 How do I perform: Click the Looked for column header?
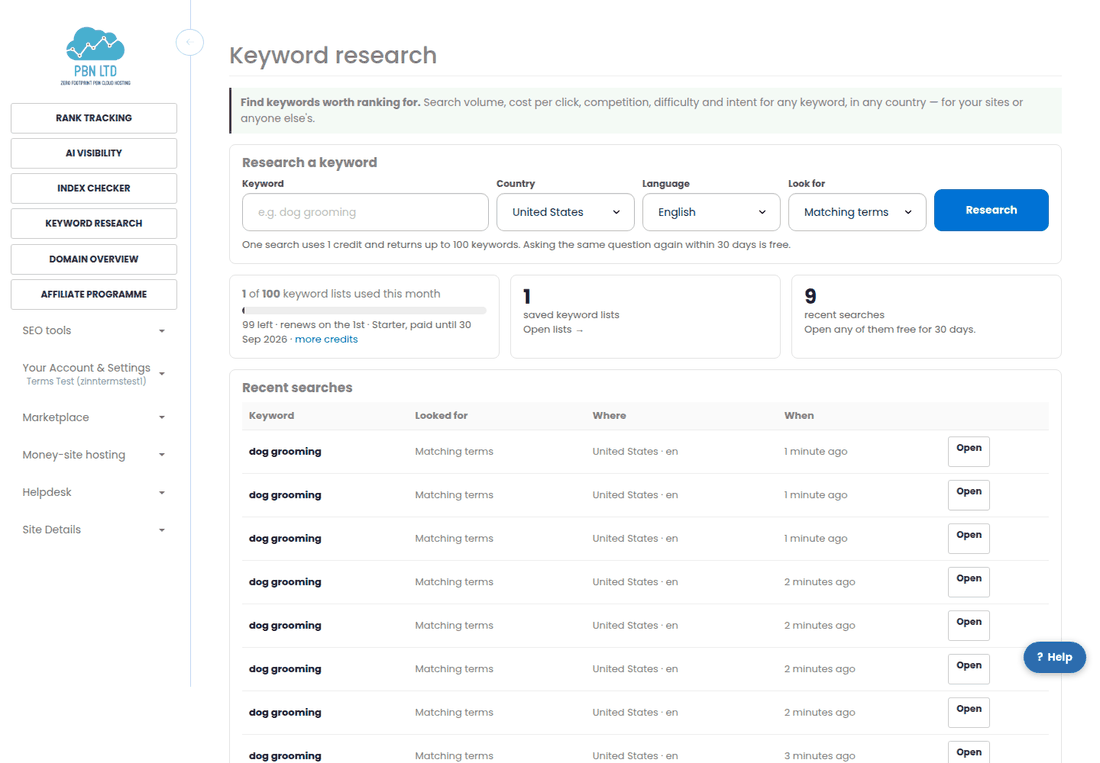pos(441,415)
